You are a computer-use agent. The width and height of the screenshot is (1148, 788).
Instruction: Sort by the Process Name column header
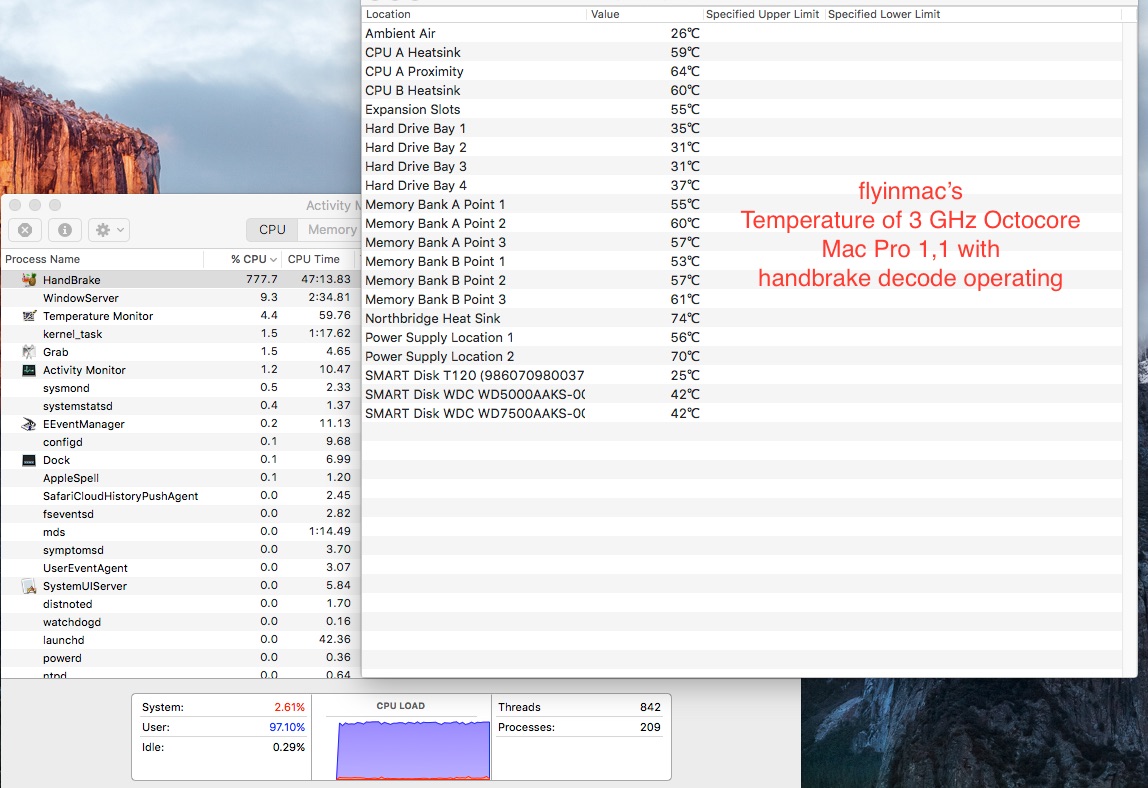click(102, 259)
